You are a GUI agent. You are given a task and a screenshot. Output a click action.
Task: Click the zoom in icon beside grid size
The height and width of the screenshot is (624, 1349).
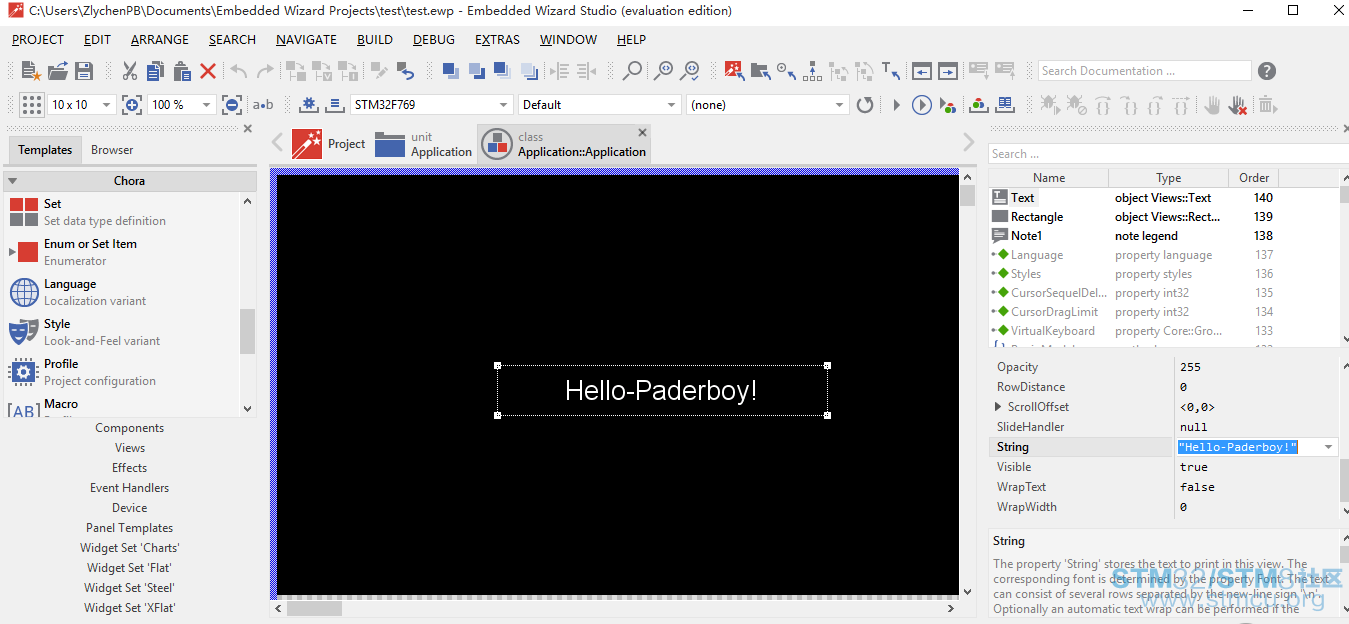point(131,105)
